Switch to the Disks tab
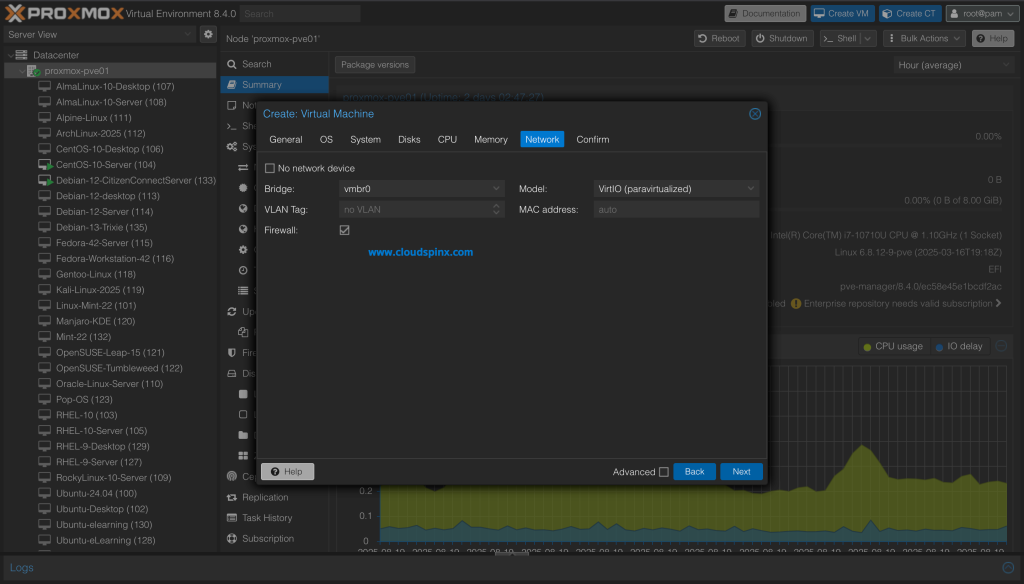The image size is (1024, 584). [409, 140]
